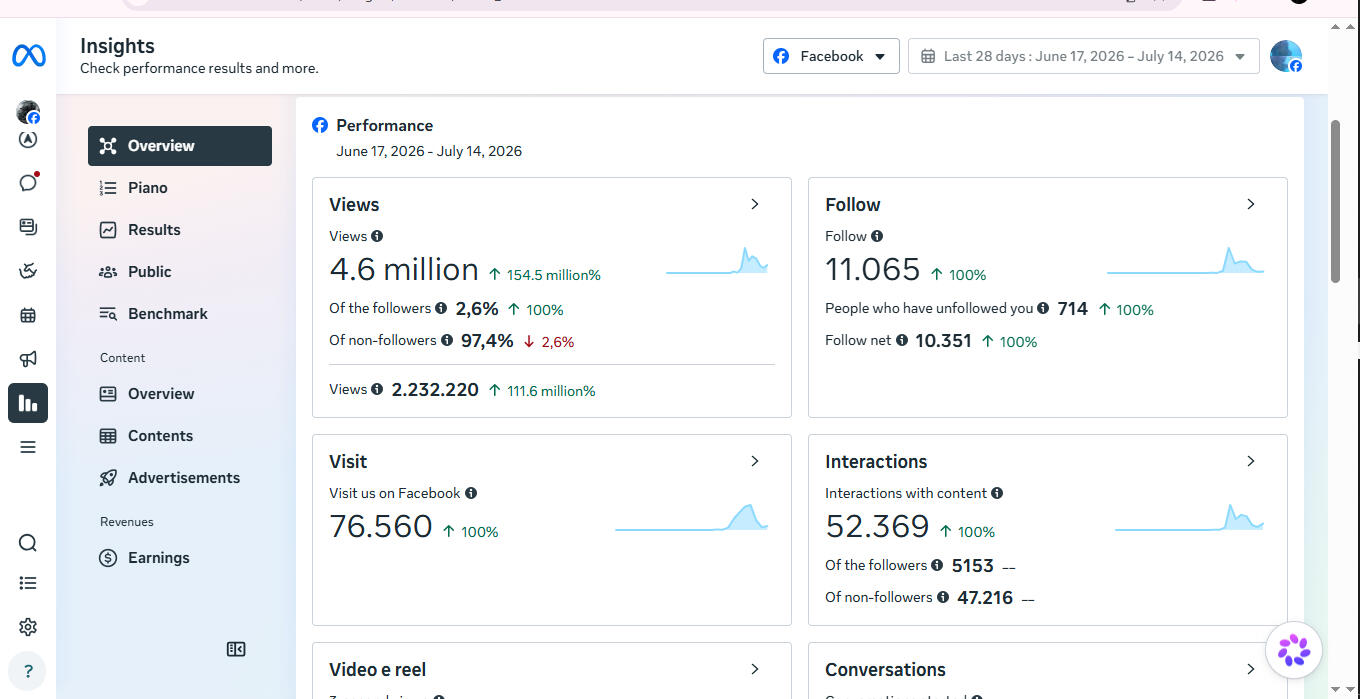The width and height of the screenshot is (1360, 699).
Task: Click the help question mark icon
Action: click(28, 671)
